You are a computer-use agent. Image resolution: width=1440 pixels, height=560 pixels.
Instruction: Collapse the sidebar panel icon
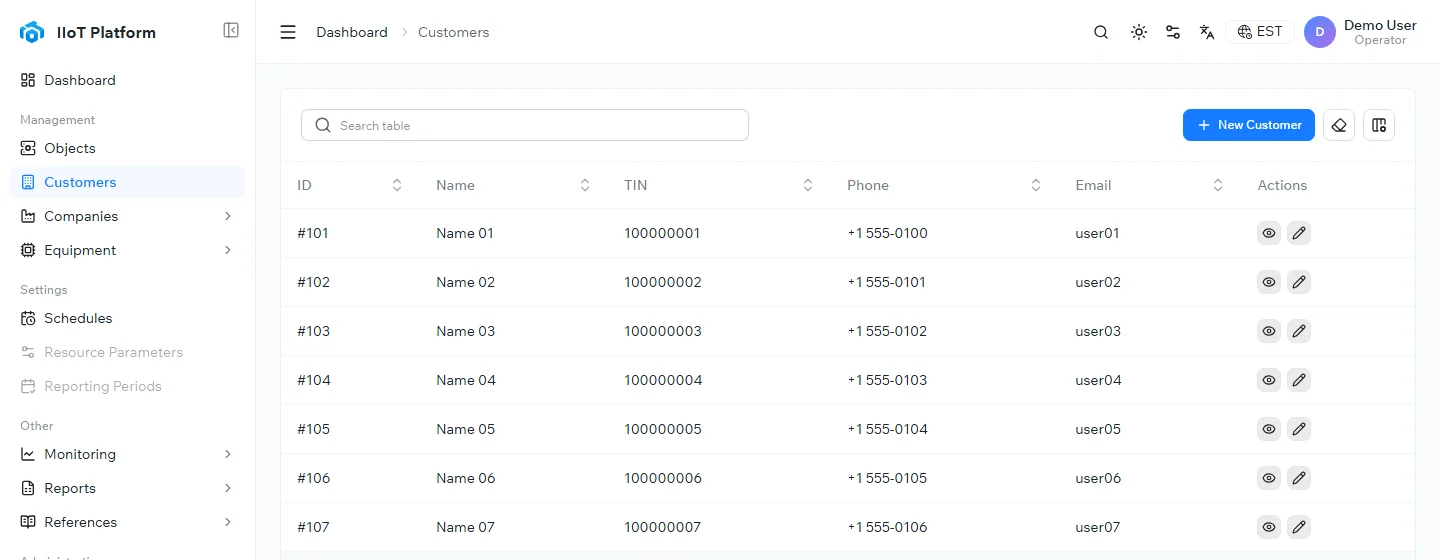pyautogui.click(x=231, y=31)
